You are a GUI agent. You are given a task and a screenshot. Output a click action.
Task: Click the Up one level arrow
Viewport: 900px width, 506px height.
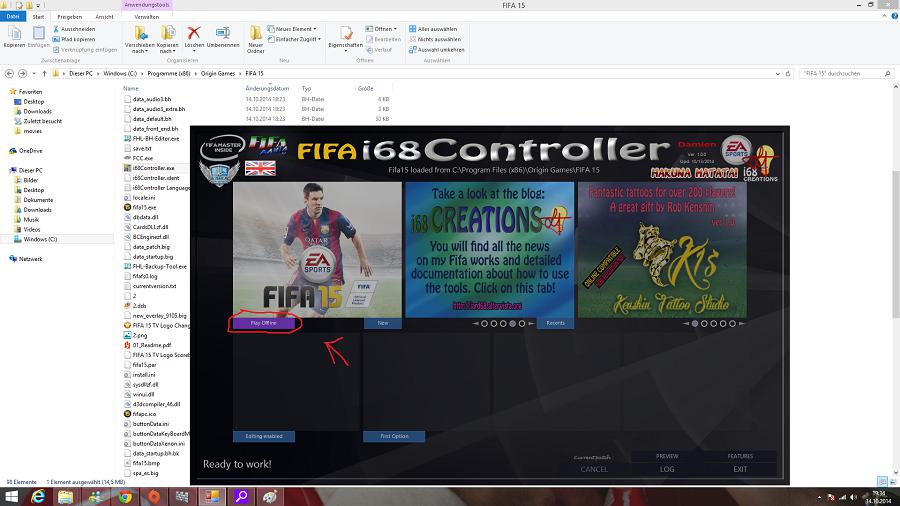point(44,73)
